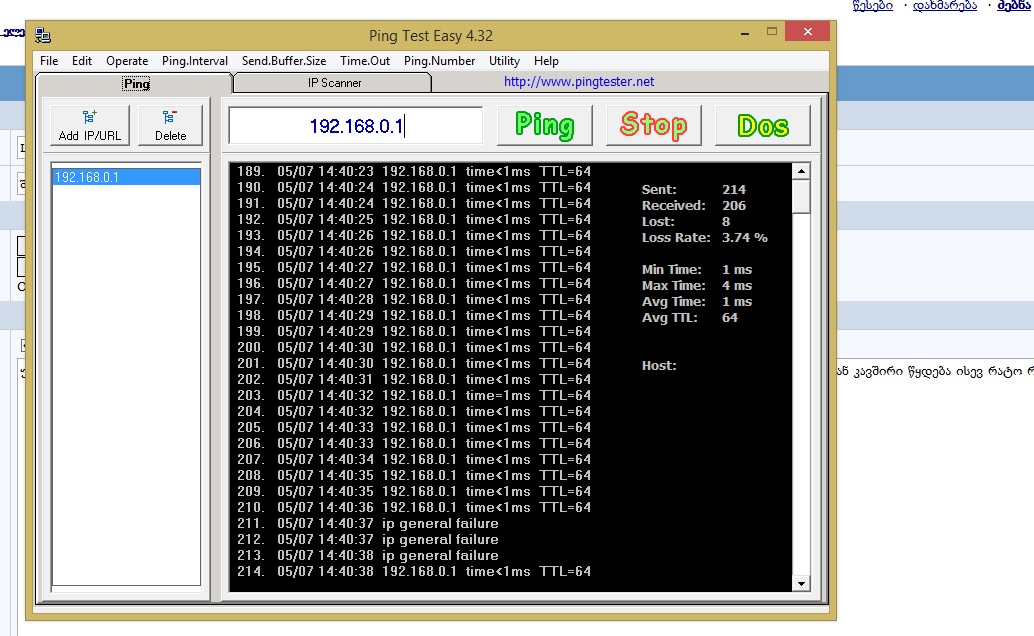Image resolution: width=1034 pixels, height=636 pixels.
Task: Open the Operate menu
Action: [127, 61]
